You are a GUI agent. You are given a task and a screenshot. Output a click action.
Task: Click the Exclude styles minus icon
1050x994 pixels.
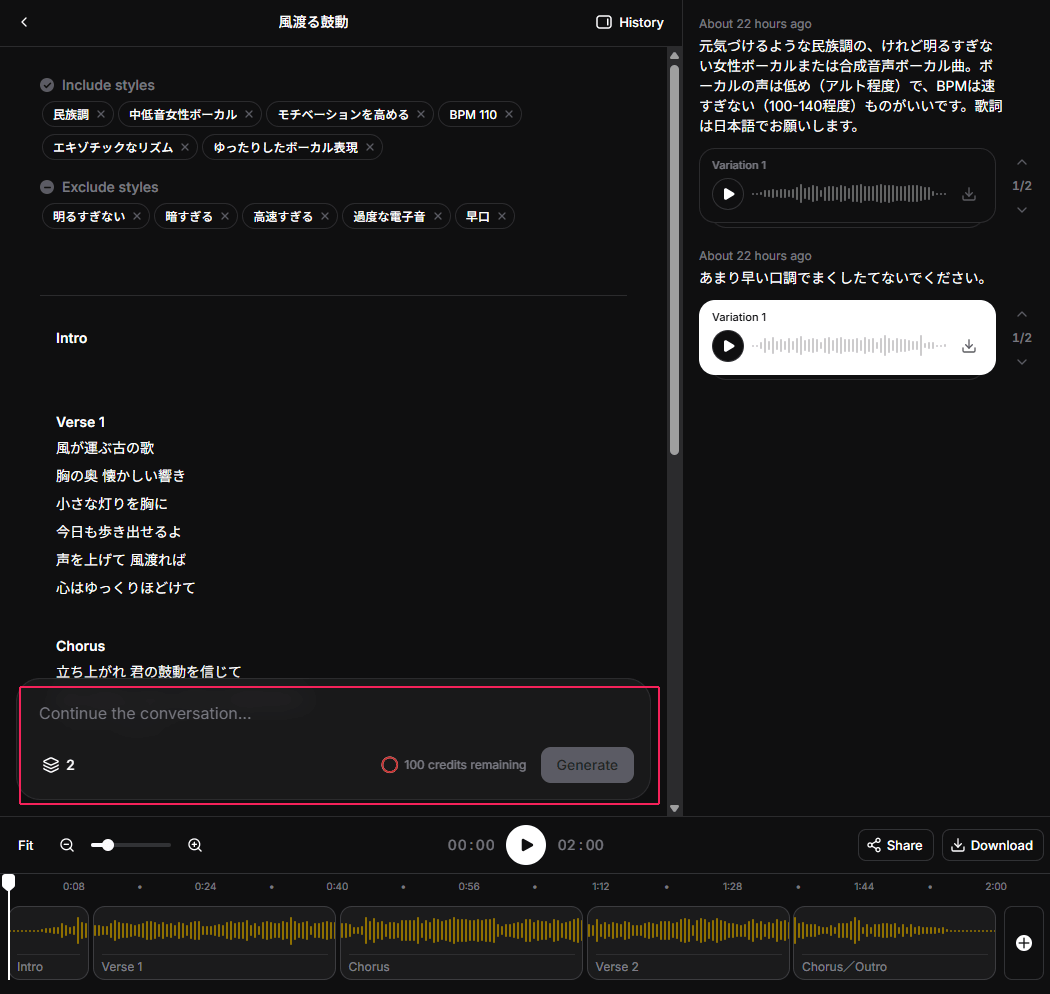(47, 187)
